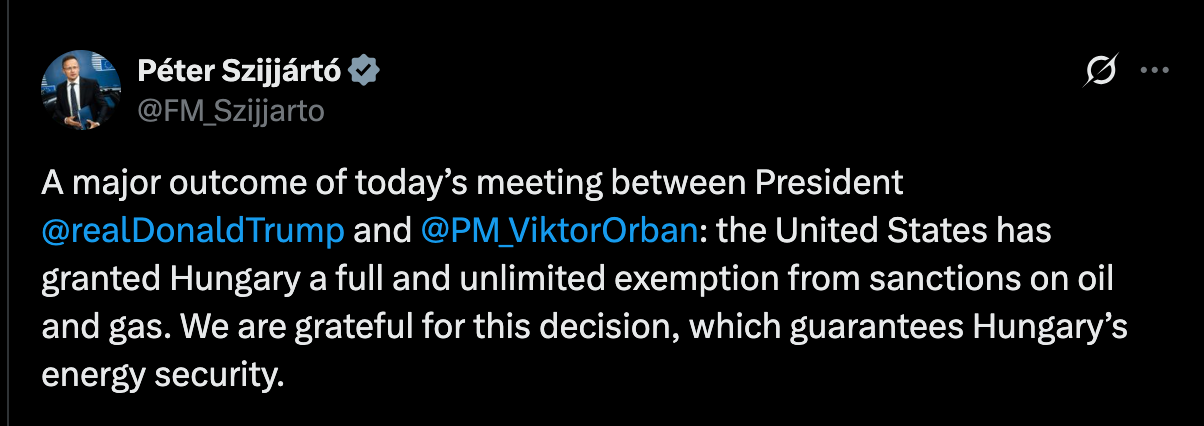
Task: Click the Grok explain-post icon
Action: click(x=1101, y=71)
